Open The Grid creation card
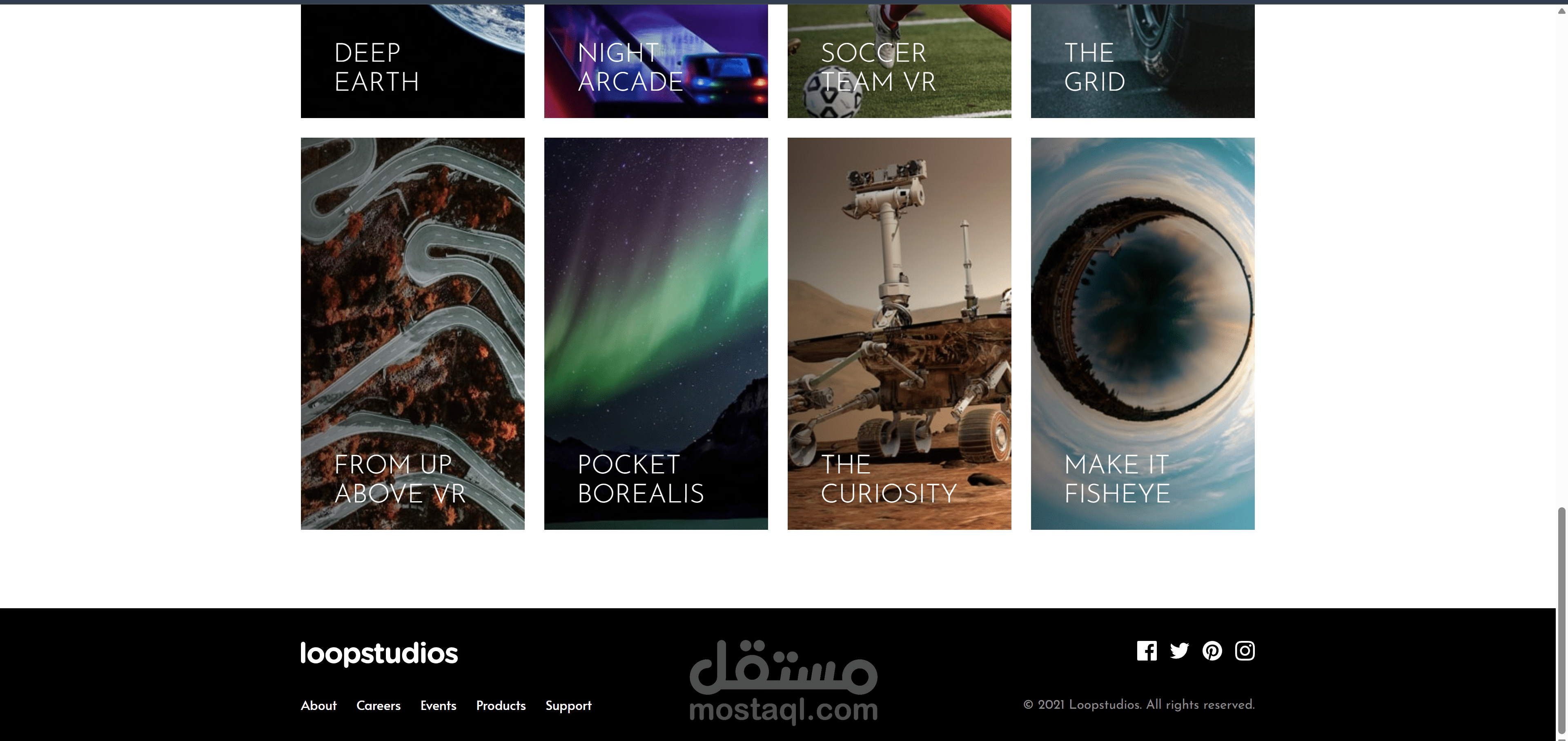The height and width of the screenshot is (741, 1568). (x=1143, y=61)
